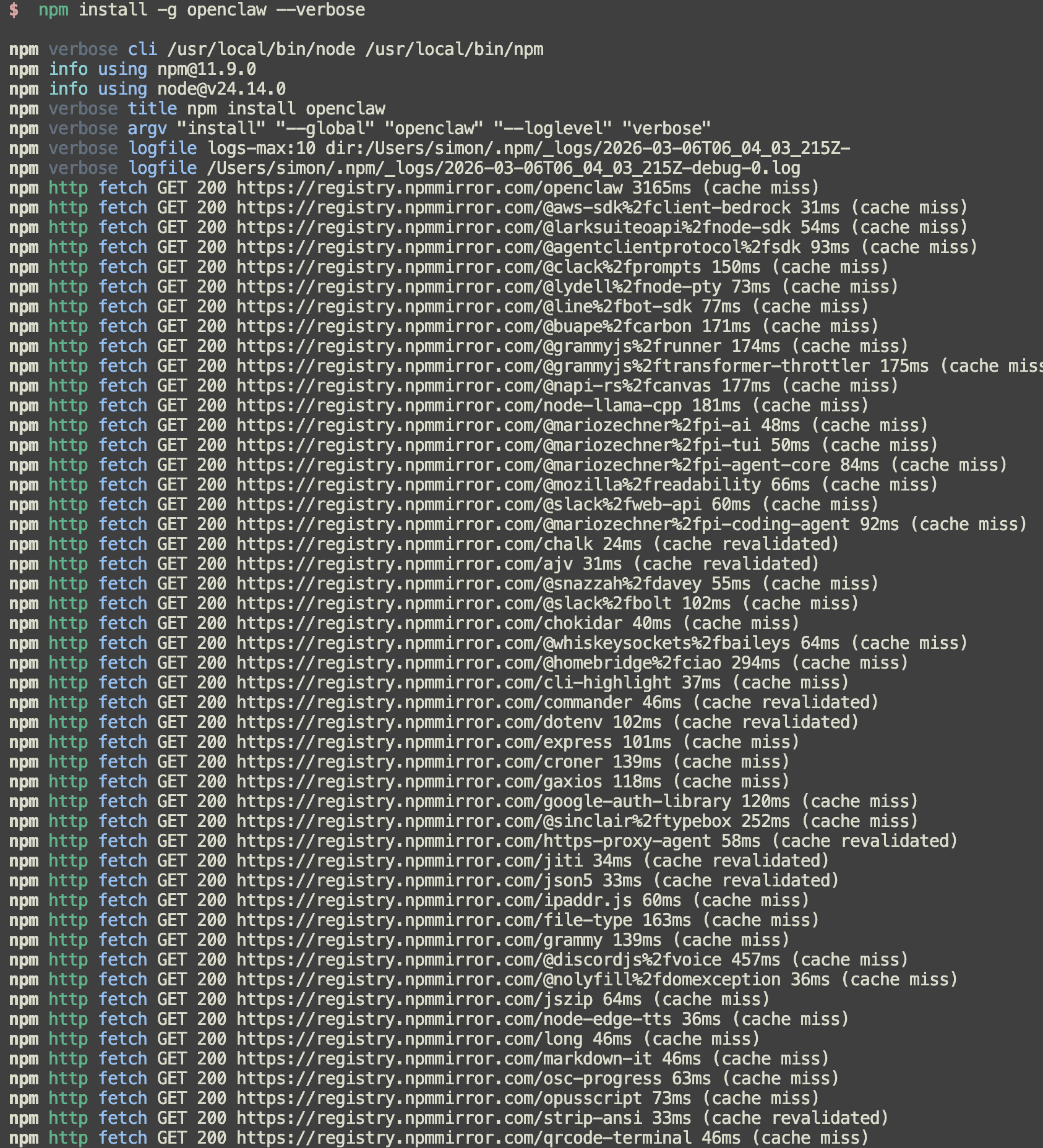Click the registry URL ending in /grammy
This screenshot has width=1043, height=1148.
419,940
